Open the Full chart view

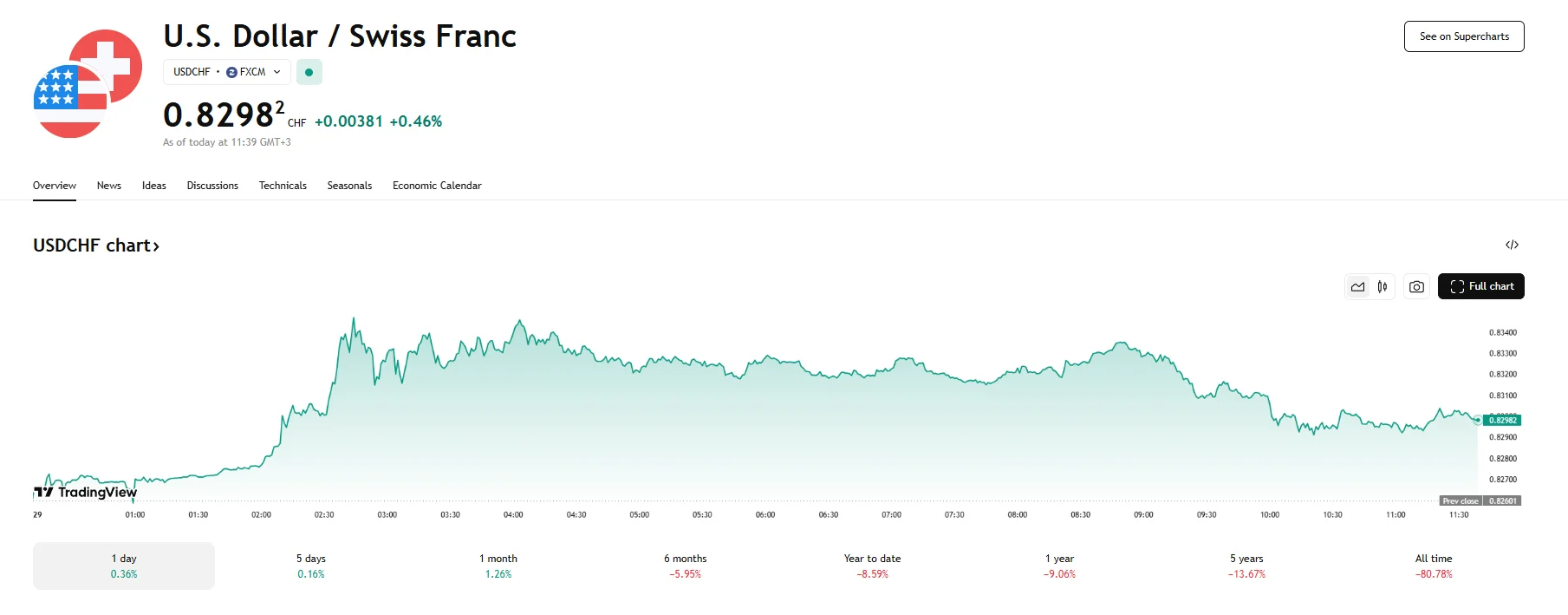pyautogui.click(x=1480, y=287)
